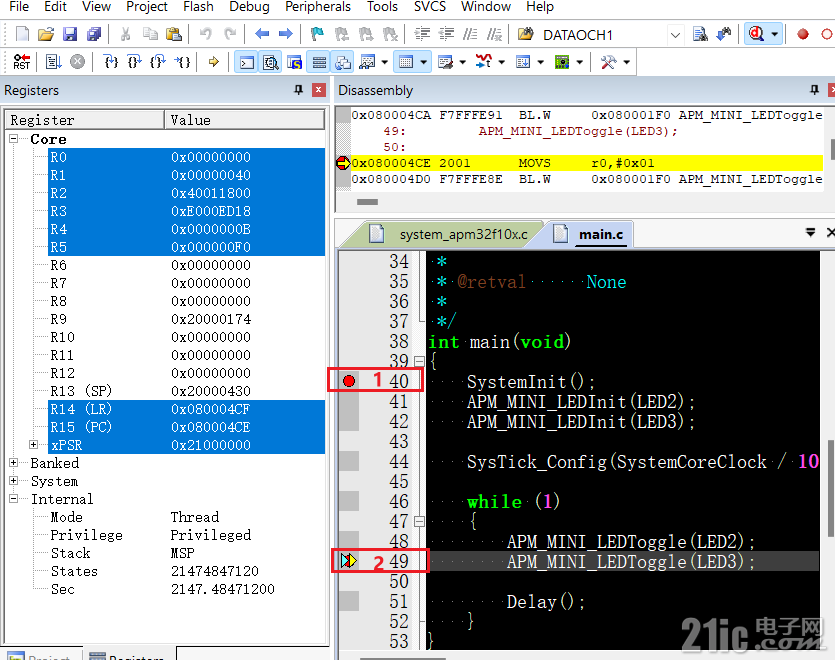835x660 pixels.
Task: Open the Memory windows dropdown arrow
Action: (x=423, y=62)
